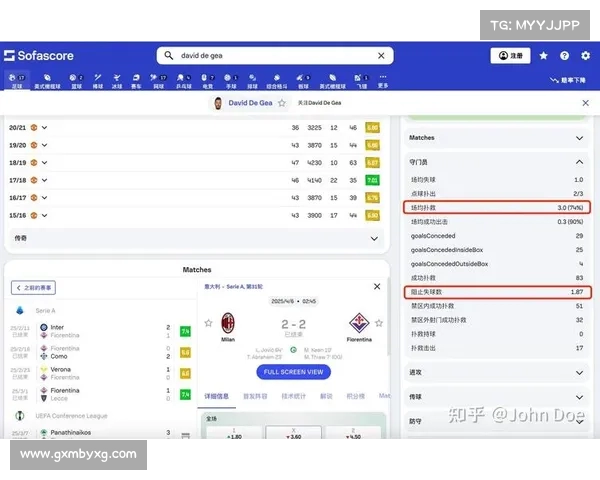Select the MMA (综合格斗) icon
The image size is (600, 480).
coord(277,81)
